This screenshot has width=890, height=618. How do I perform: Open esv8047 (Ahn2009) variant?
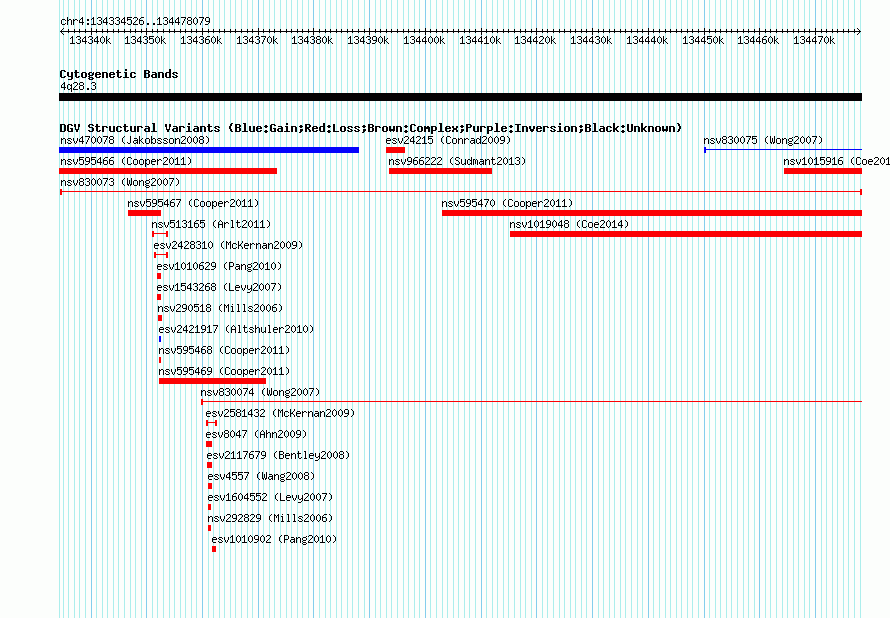256,434
